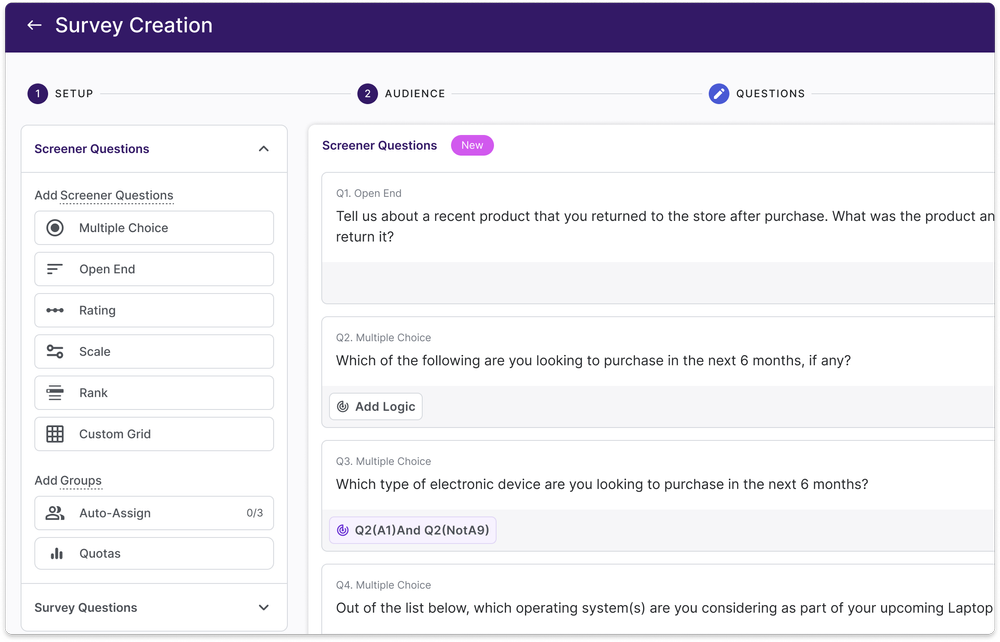Click the Custom Grid table icon
Viewport: 1000px width, 642px height.
tap(55, 434)
